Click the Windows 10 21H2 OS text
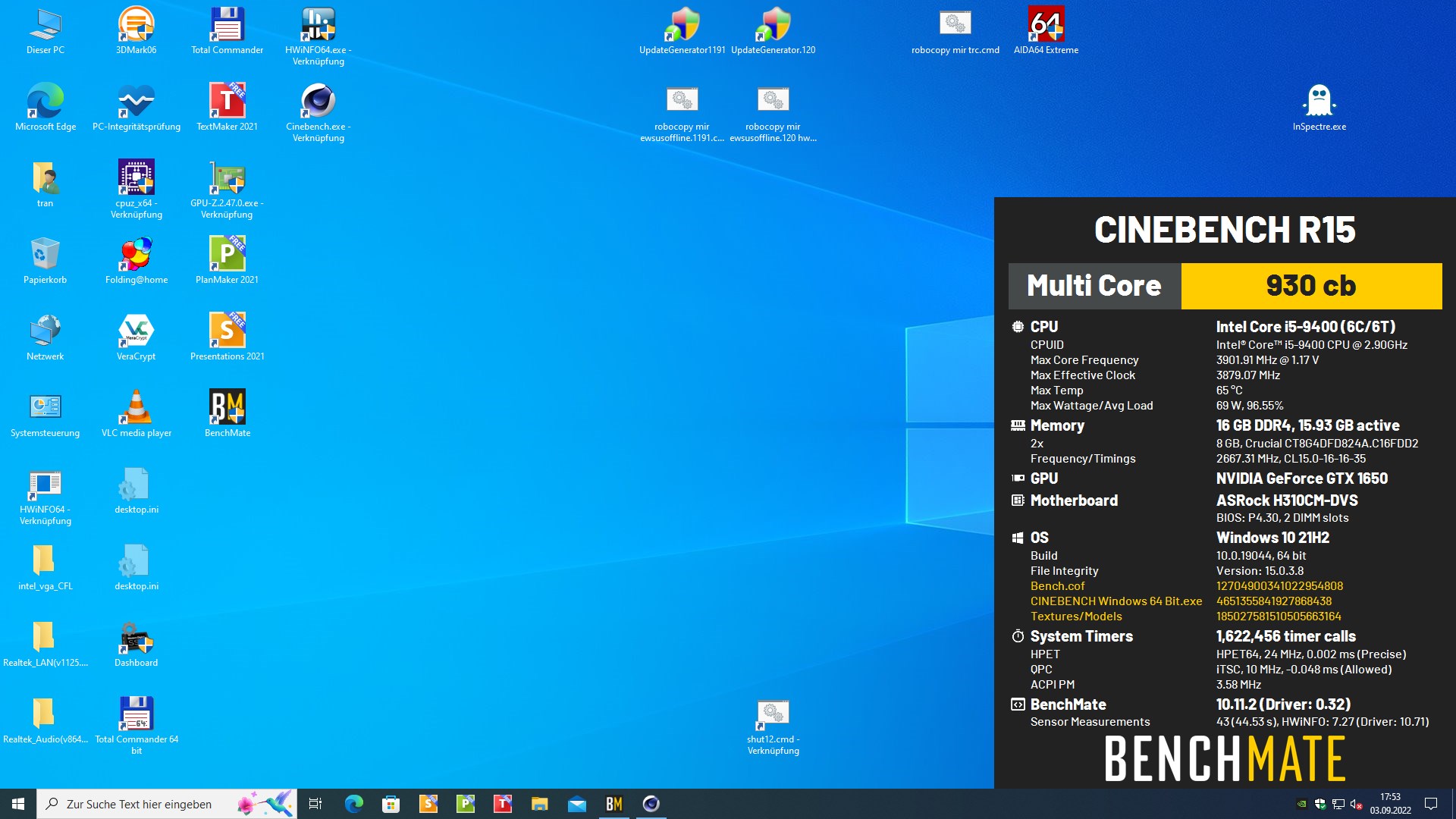 1272,538
